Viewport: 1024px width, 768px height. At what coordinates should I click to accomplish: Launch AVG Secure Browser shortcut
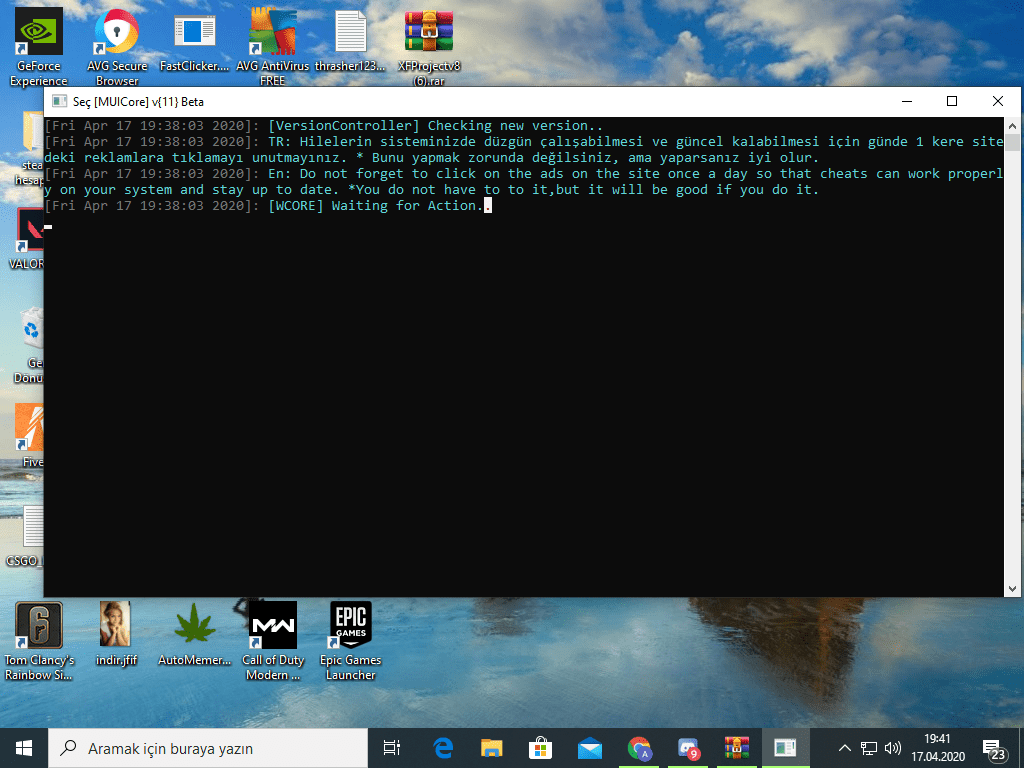(117, 46)
